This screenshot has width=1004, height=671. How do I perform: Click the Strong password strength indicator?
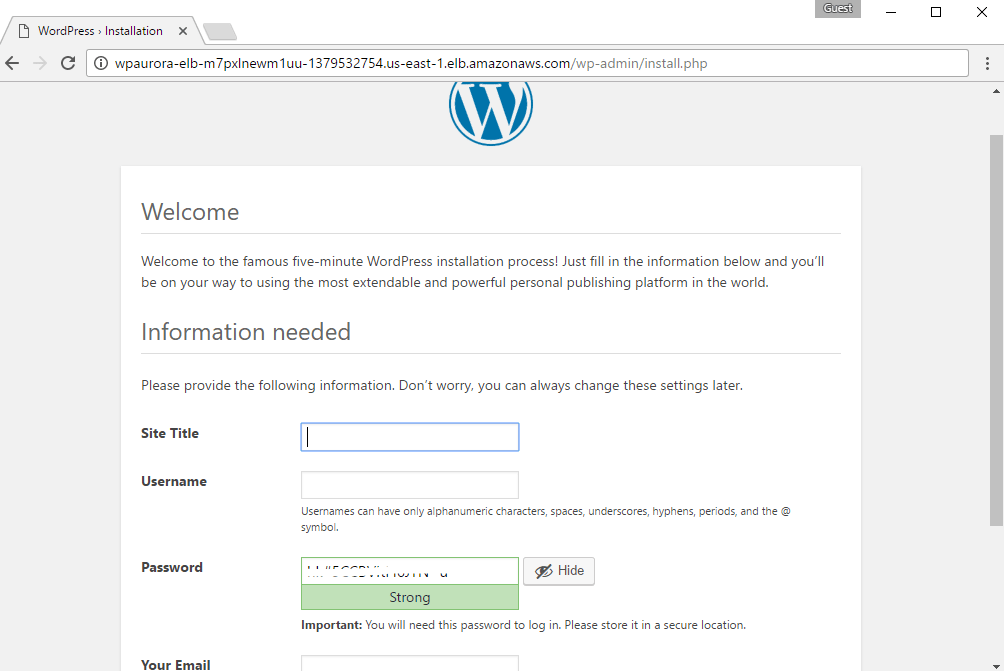pyautogui.click(x=410, y=597)
